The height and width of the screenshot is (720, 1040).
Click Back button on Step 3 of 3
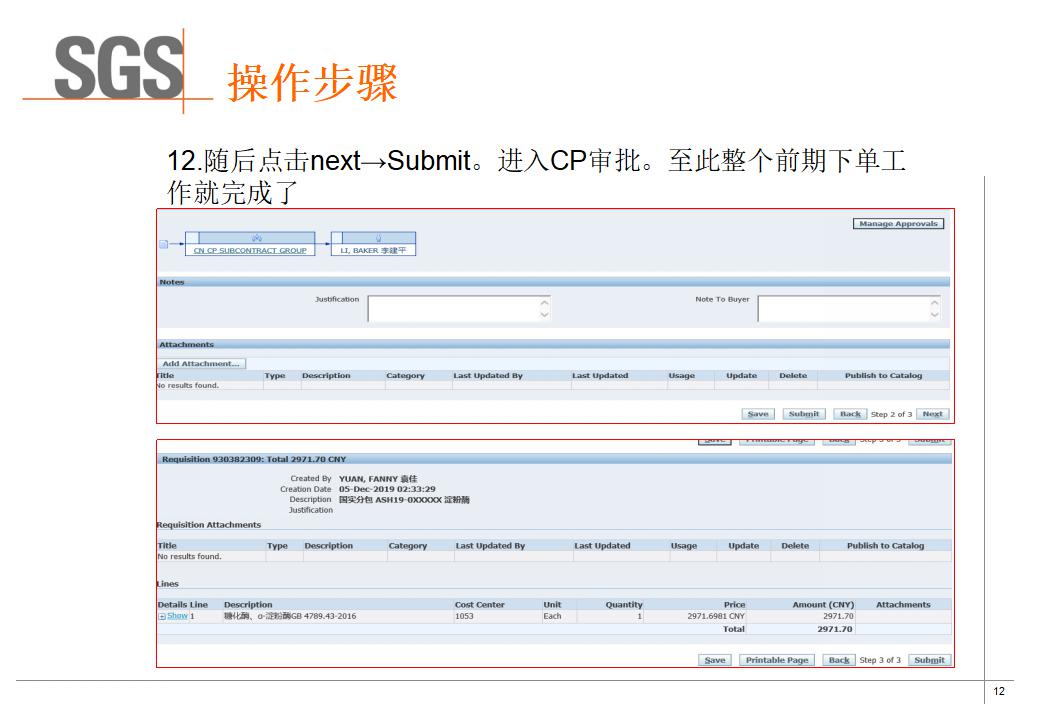(839, 660)
